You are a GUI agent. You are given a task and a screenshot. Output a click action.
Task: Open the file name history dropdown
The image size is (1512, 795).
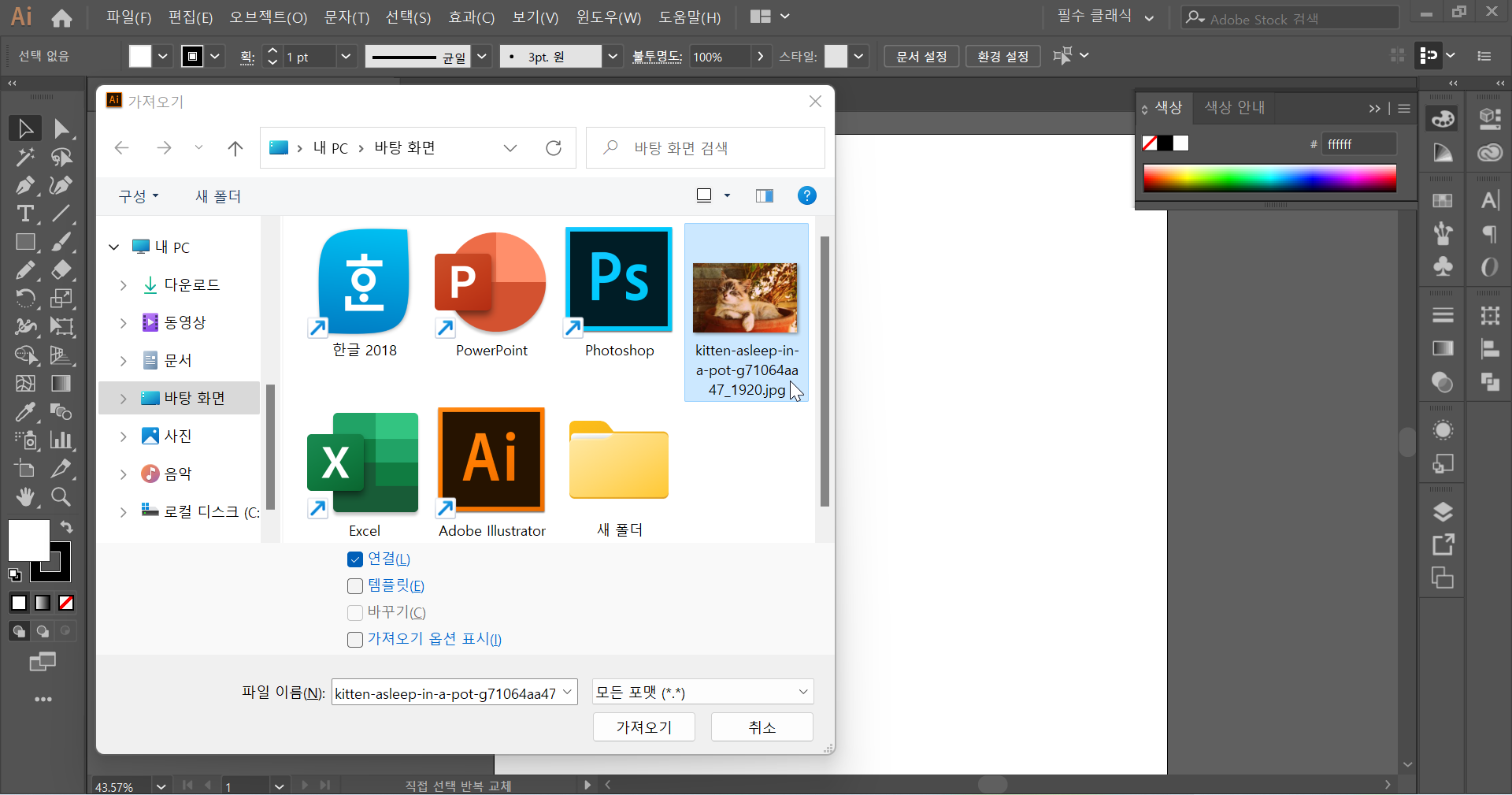pos(567,692)
